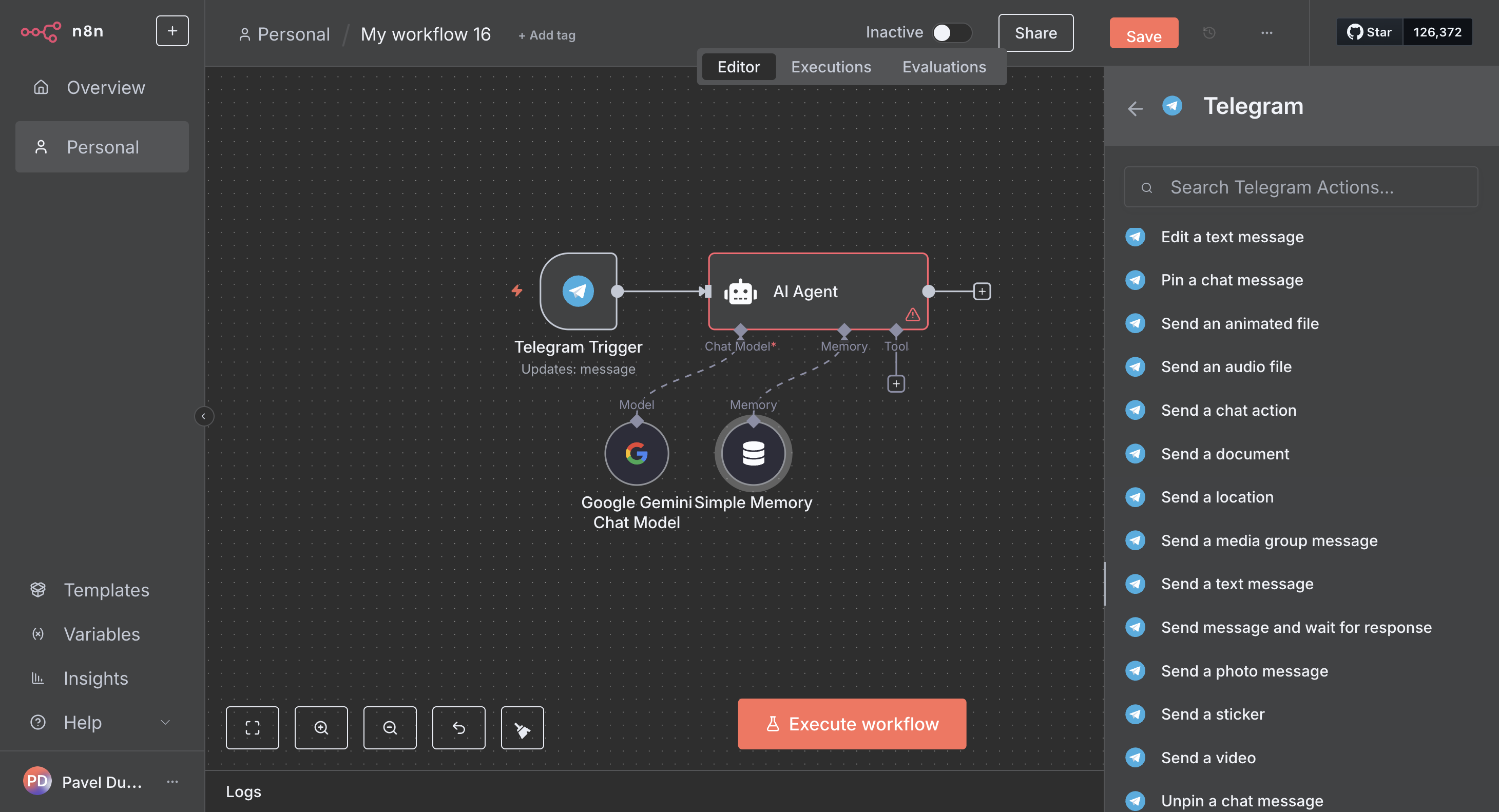
Task: Switch to the Executions tab
Action: (831, 67)
